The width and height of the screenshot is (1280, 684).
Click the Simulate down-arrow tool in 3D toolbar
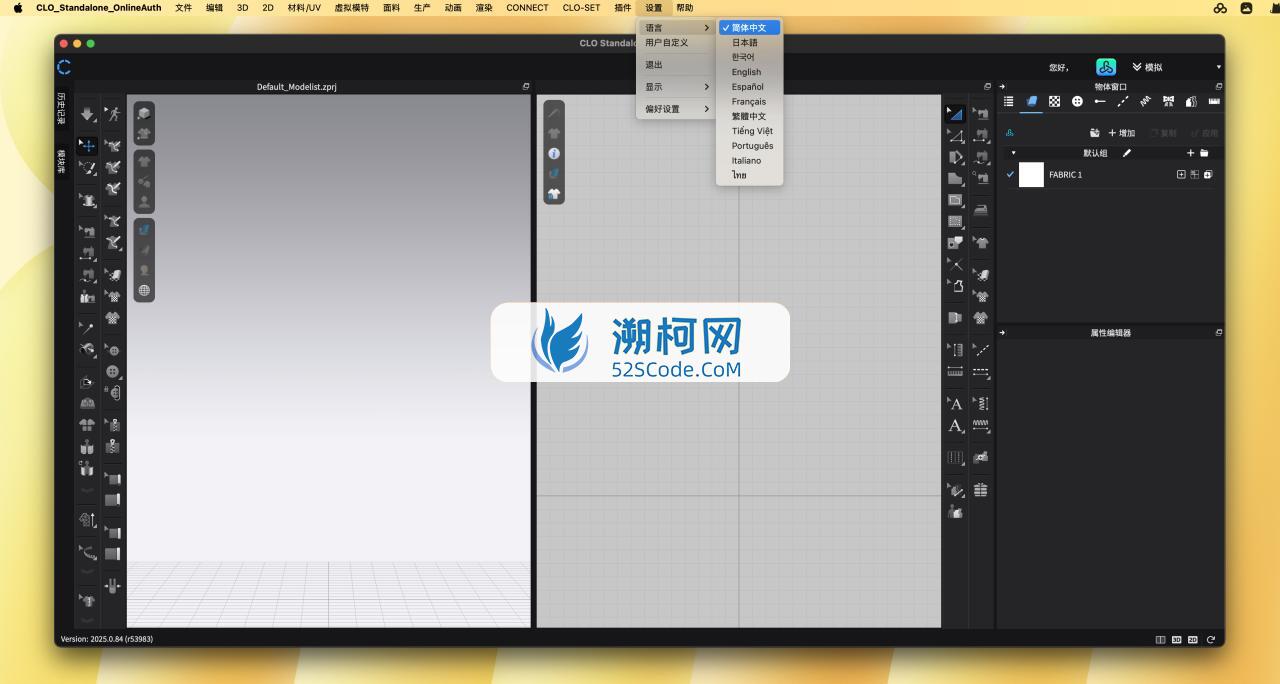coord(88,115)
